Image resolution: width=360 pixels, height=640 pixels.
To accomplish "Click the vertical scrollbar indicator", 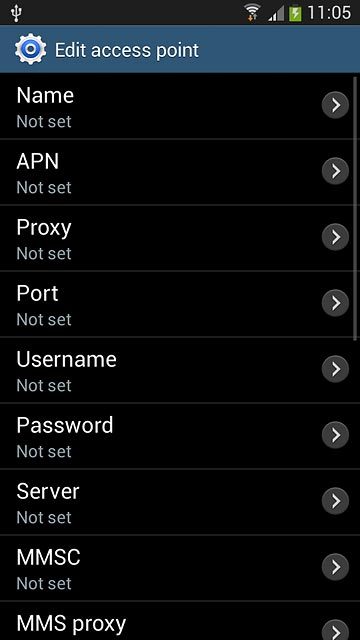I will [x=356, y=207].
